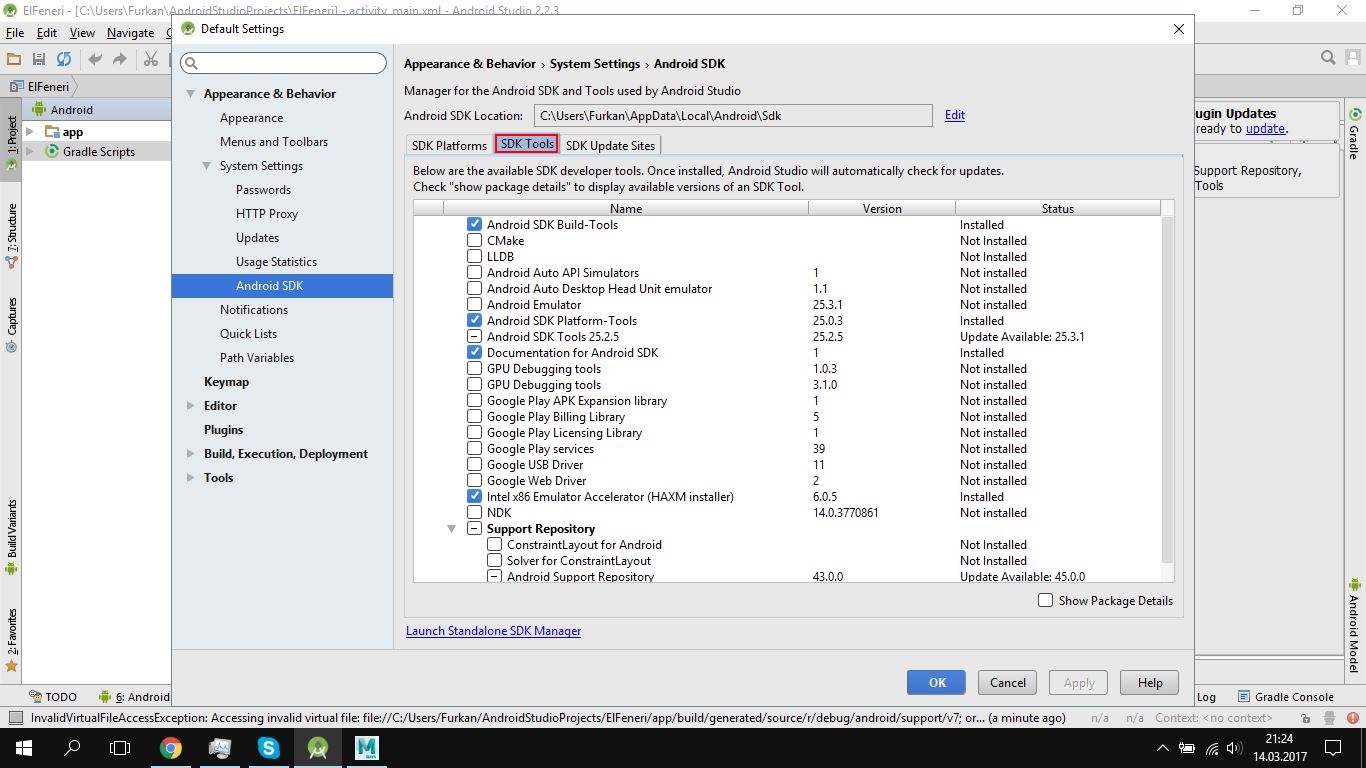Open Skype from the taskbar
The height and width of the screenshot is (768, 1366).
pyautogui.click(x=269, y=748)
